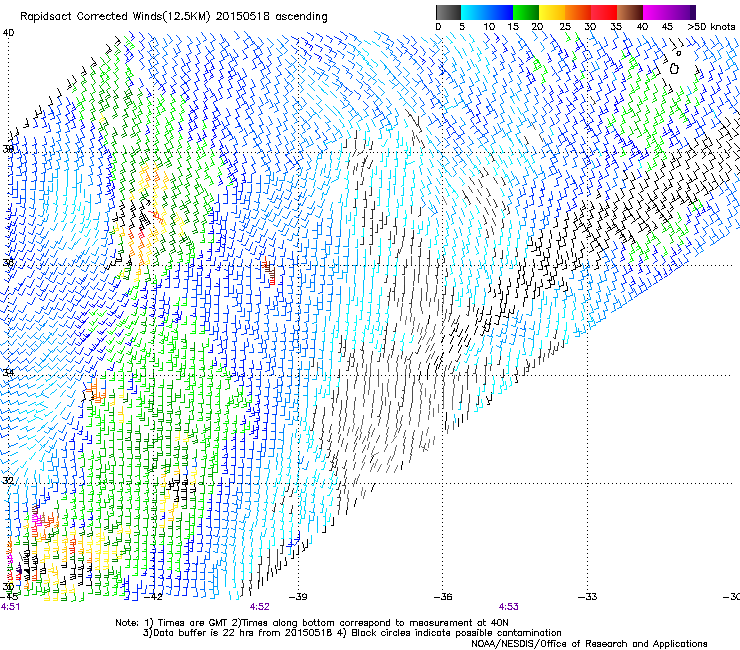This screenshot has width=740, height=650.
Task: Click the longitude label '-39'
Action: pyautogui.click(x=298, y=597)
